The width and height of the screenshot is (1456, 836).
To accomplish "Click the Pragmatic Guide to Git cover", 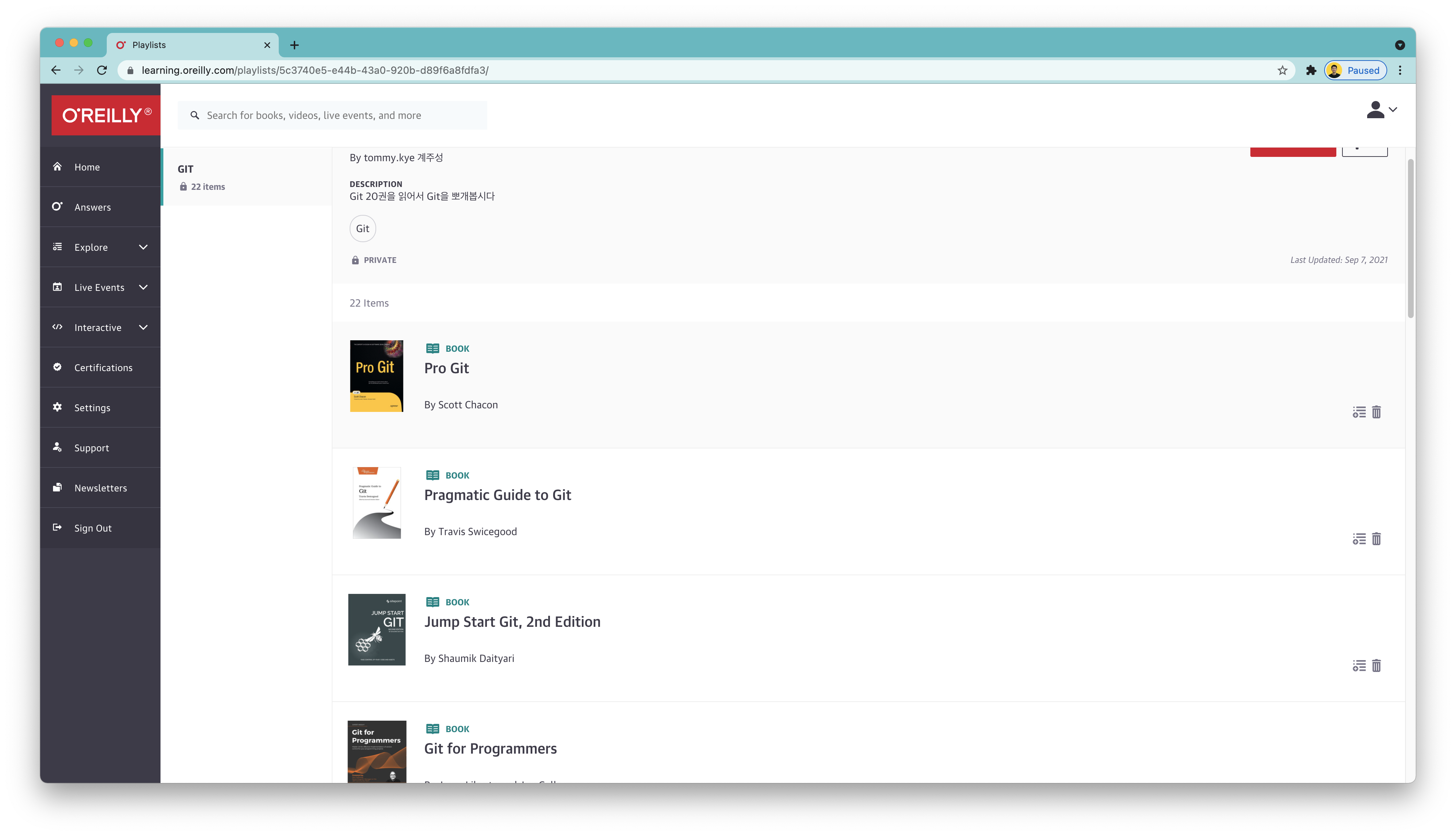I will [x=377, y=503].
